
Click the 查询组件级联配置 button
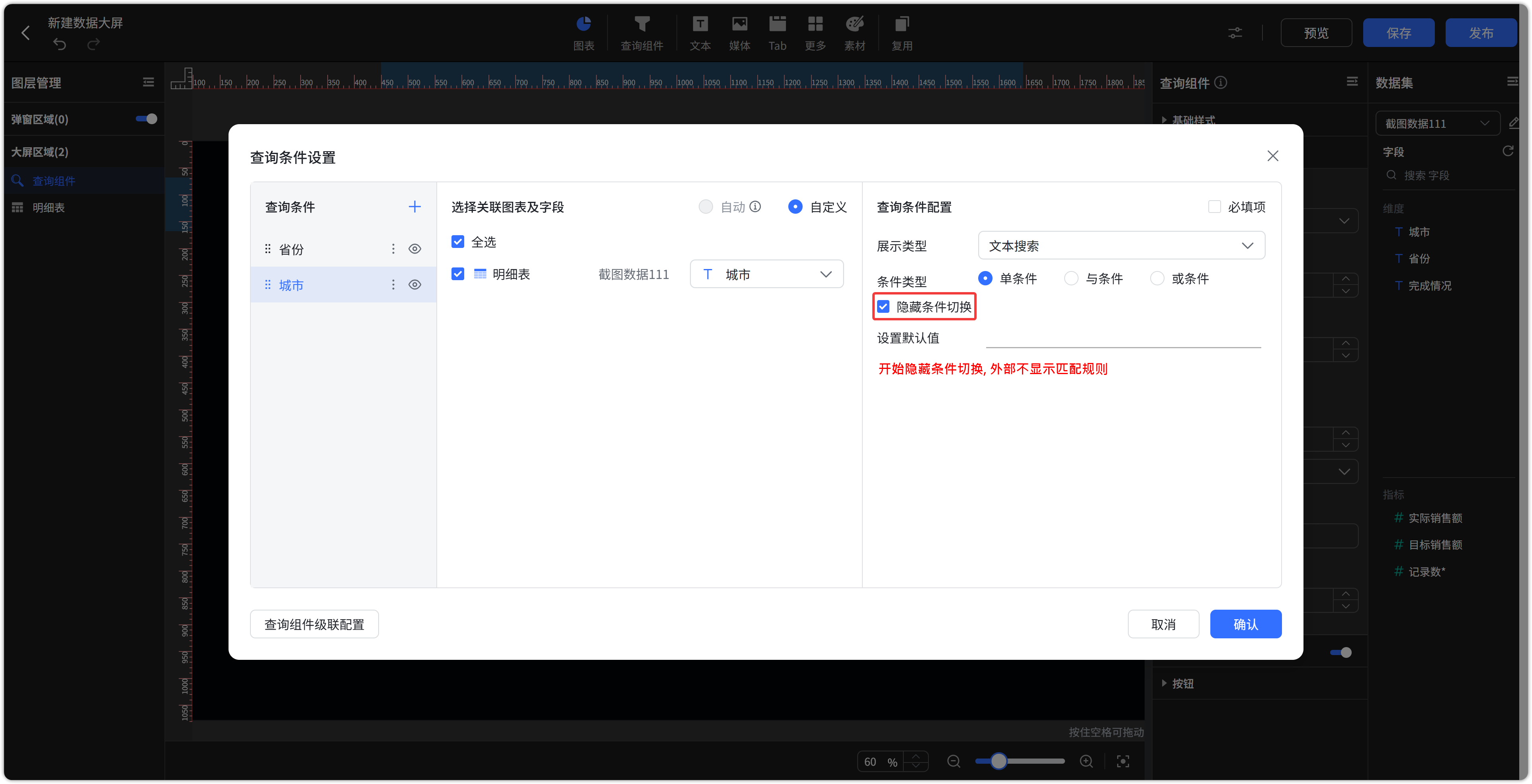tap(314, 625)
